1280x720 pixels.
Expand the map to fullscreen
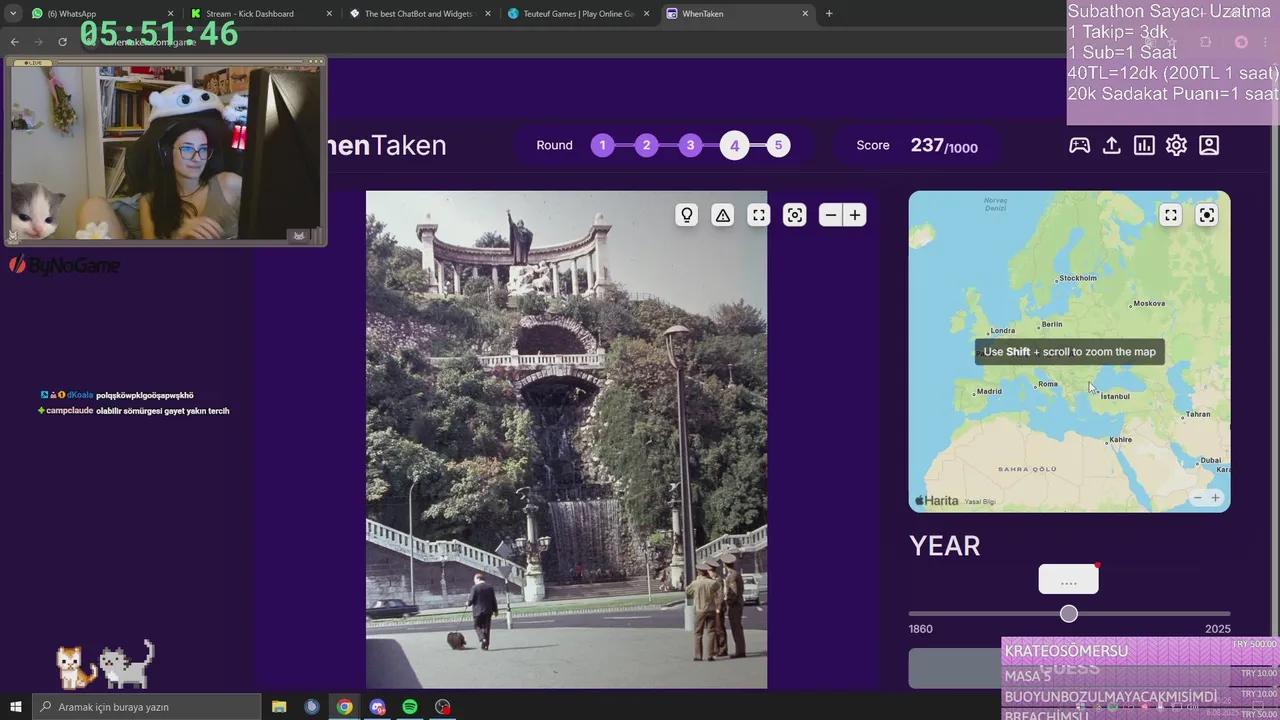(x=1171, y=215)
